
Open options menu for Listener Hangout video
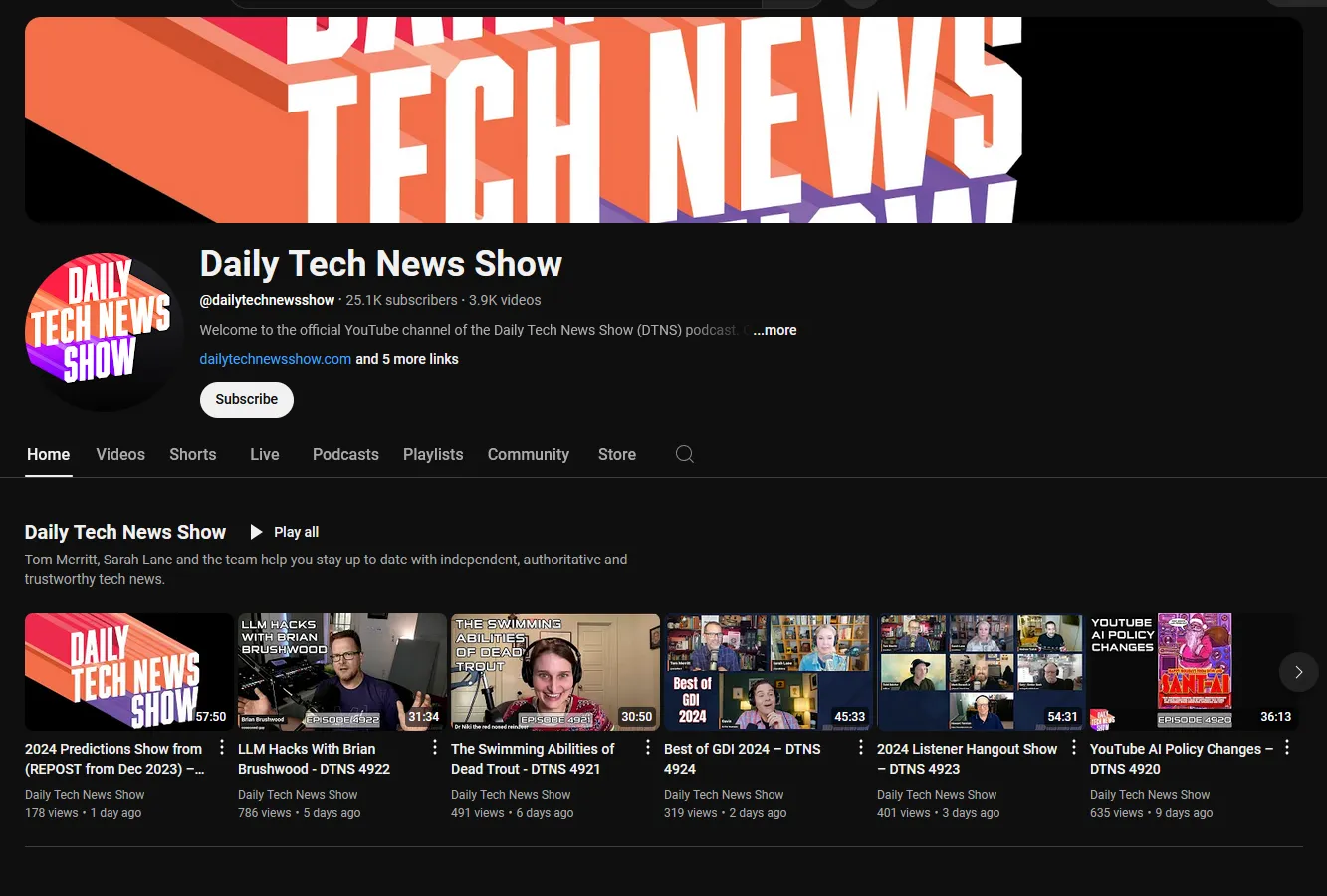point(1074,748)
